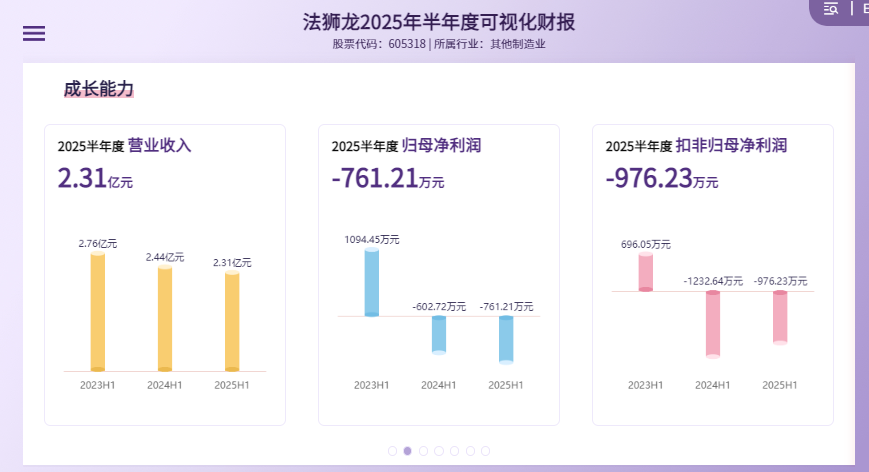
Task: Click the 2023H1 pink bar 696.05万元
Action: click(x=646, y=273)
